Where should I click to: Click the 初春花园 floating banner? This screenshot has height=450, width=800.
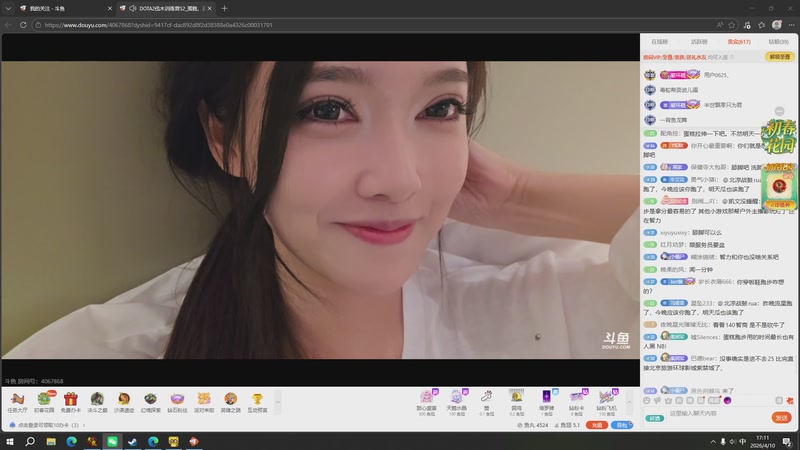(779, 137)
